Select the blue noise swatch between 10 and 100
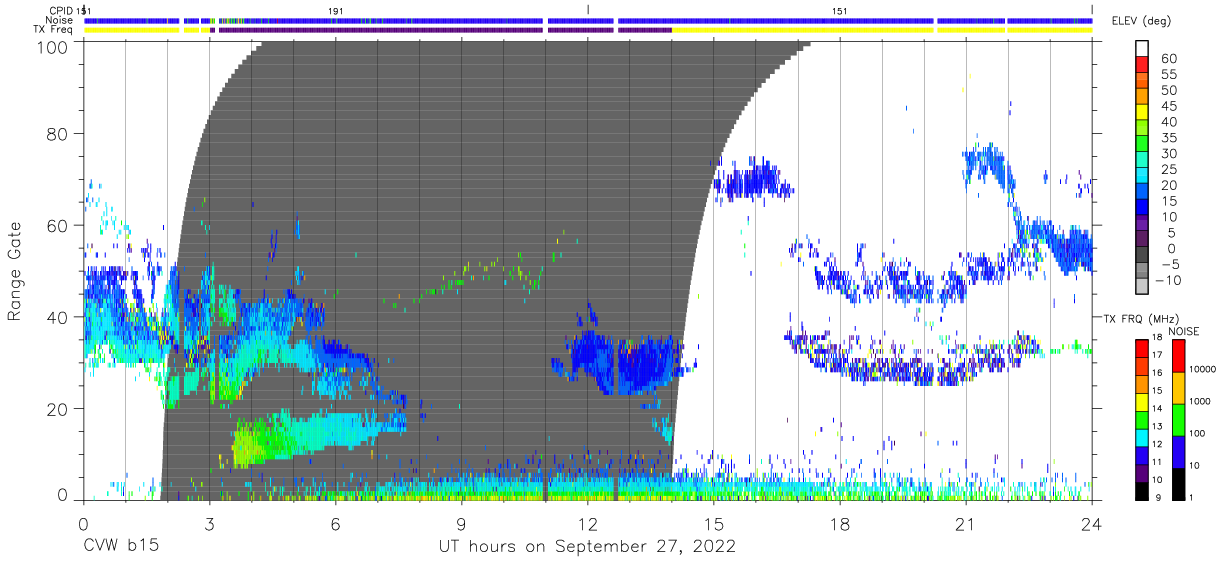The height and width of the screenshot is (567, 1228). tap(1177, 451)
